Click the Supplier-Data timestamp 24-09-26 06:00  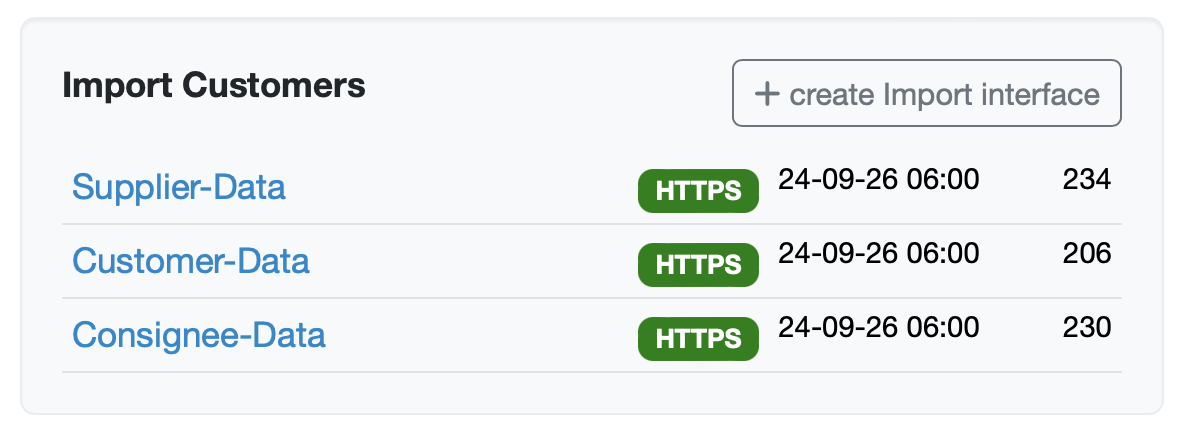[x=878, y=180]
